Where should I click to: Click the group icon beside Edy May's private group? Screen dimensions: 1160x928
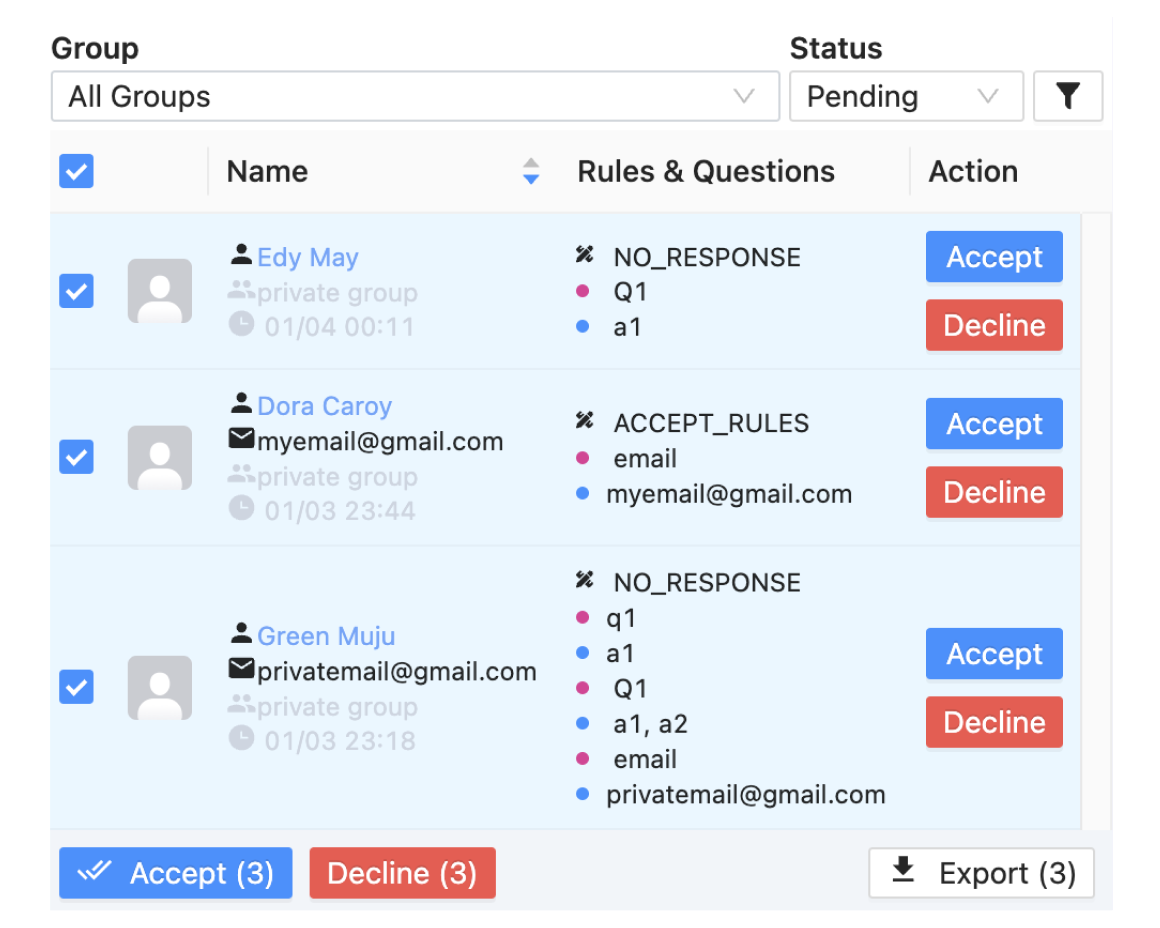pyautogui.click(x=241, y=292)
